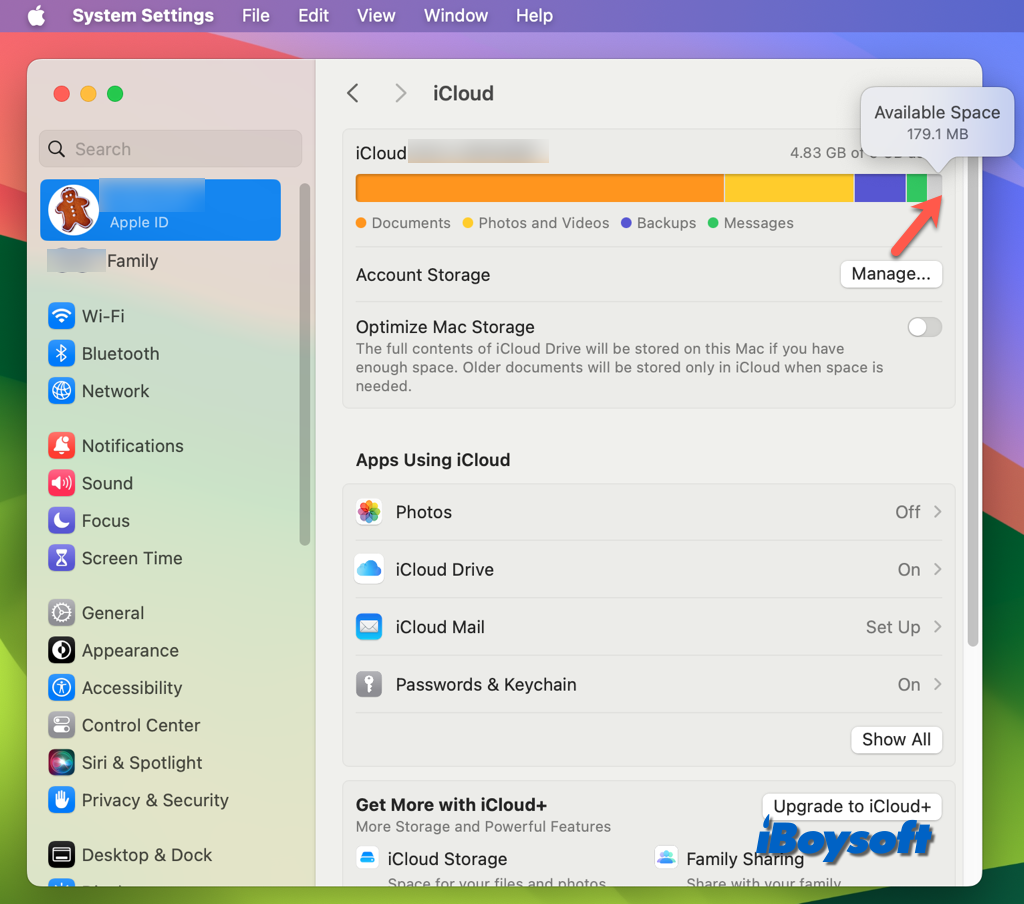The image size is (1024, 904).
Task: Click the gingerbread Apple ID avatar
Action: [x=73, y=210]
